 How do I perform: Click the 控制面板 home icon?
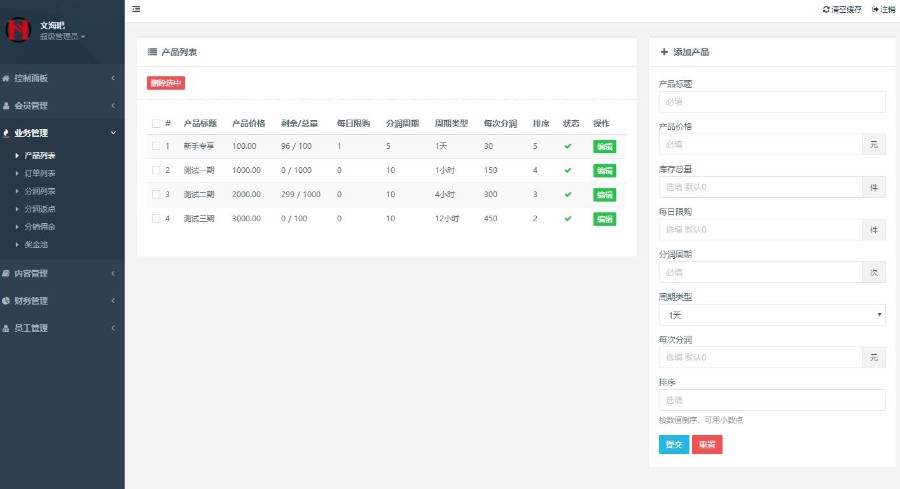point(7,78)
